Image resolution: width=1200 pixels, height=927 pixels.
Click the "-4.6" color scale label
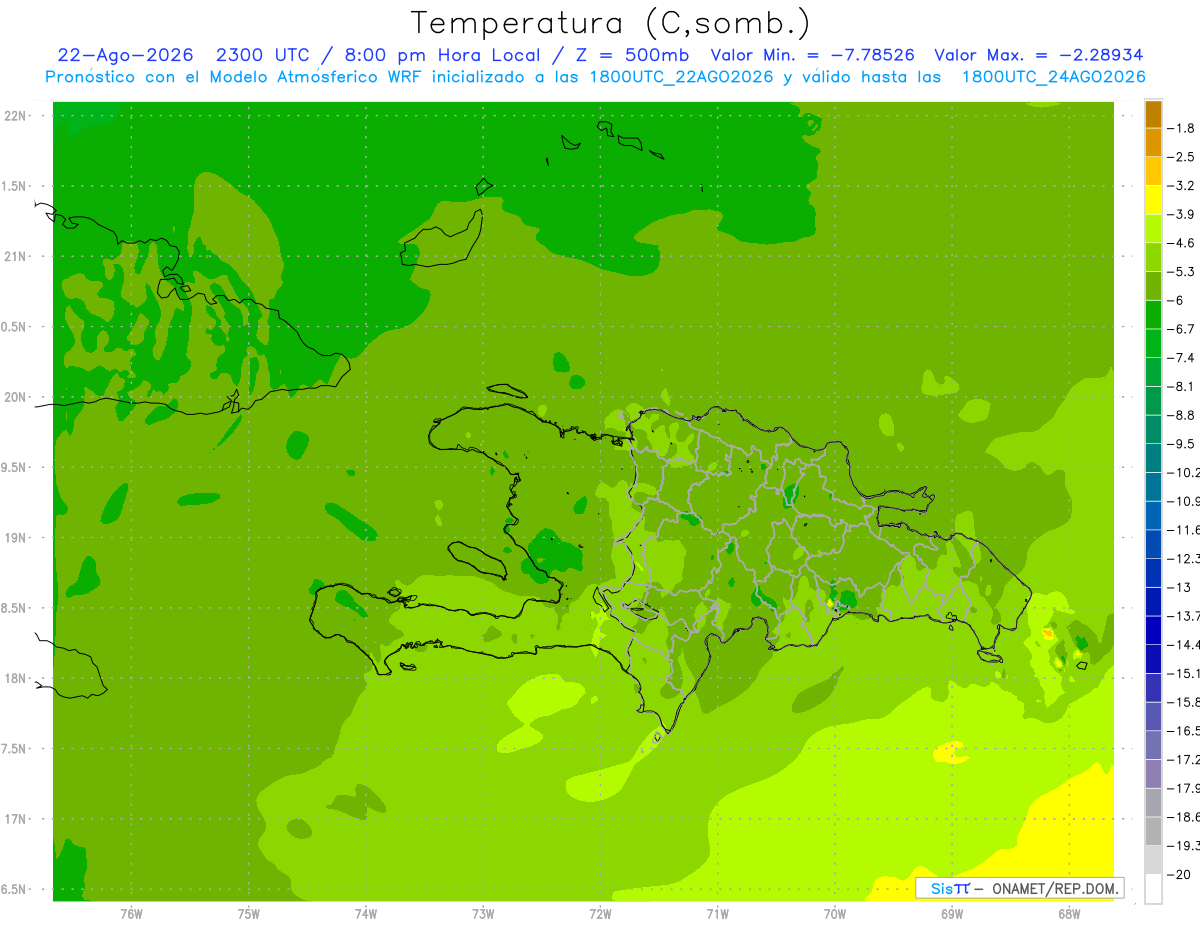click(1182, 243)
